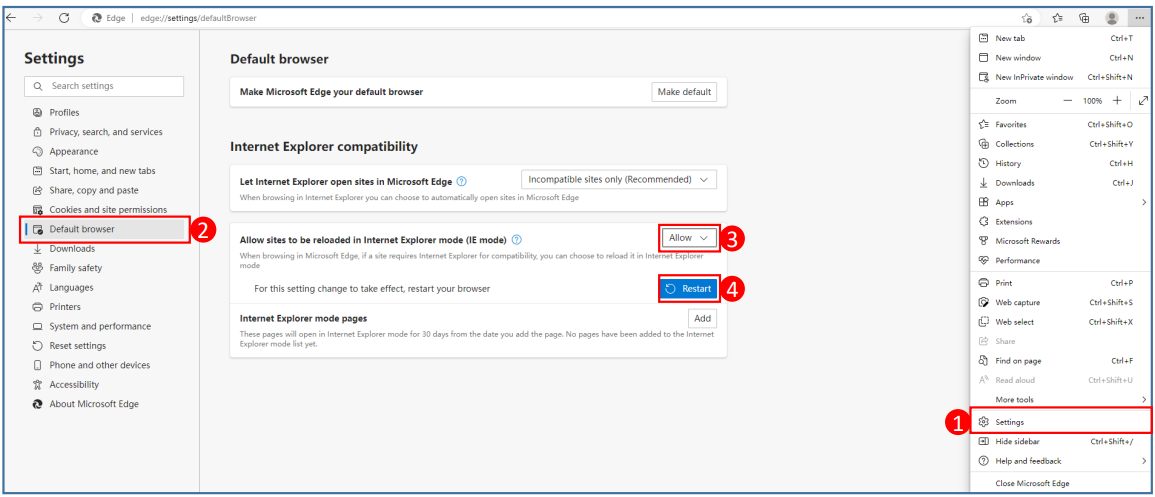
Task: Choose Web select from the menu
Action: [1059, 322]
